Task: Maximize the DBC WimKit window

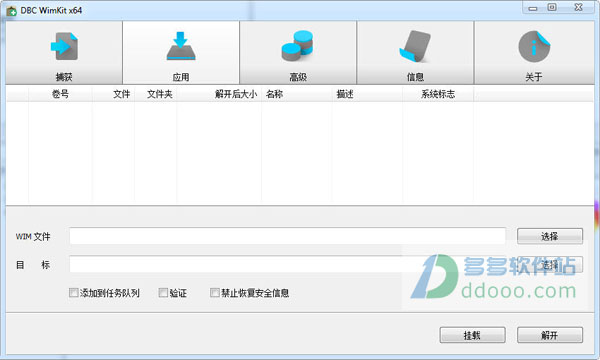Action: click(552, 7)
